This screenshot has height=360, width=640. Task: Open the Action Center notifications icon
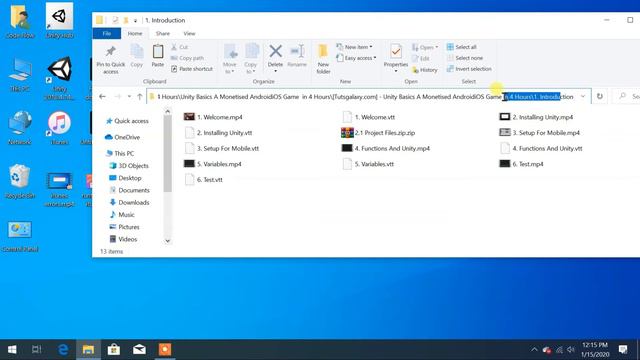(x=623, y=350)
